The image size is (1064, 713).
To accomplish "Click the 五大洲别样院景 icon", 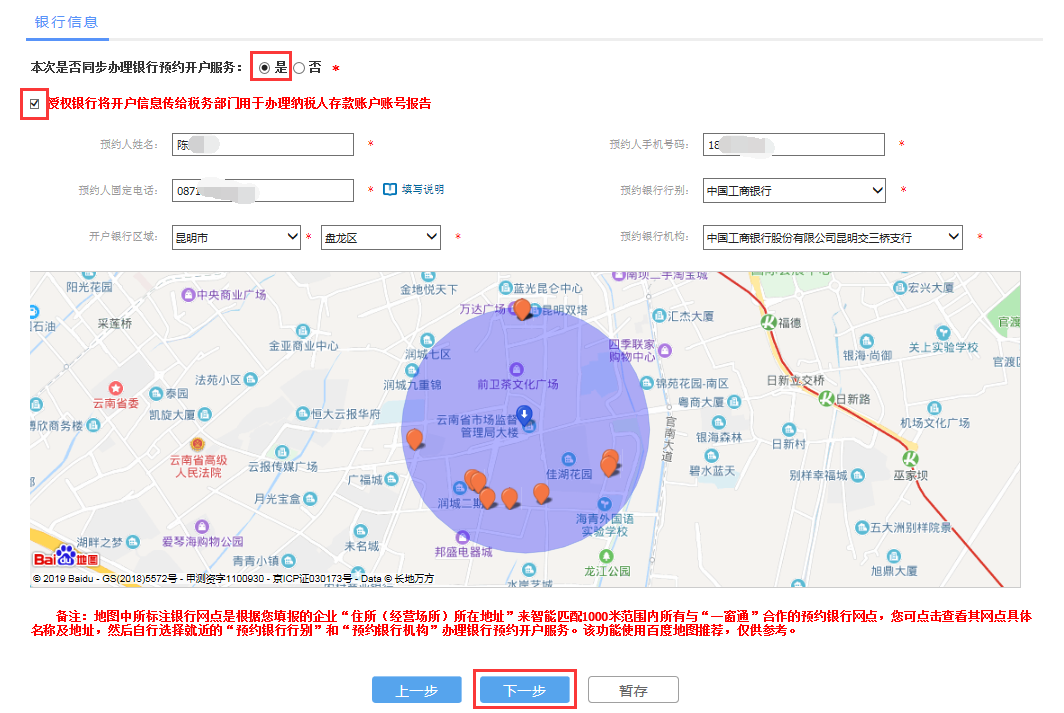I will point(862,527).
